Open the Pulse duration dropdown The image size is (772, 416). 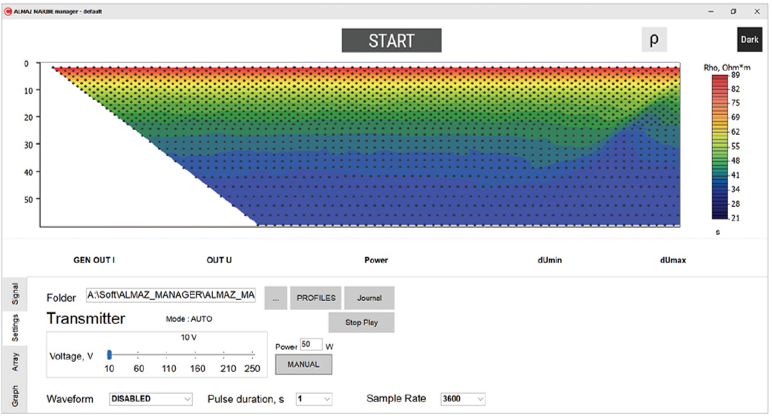click(x=312, y=398)
